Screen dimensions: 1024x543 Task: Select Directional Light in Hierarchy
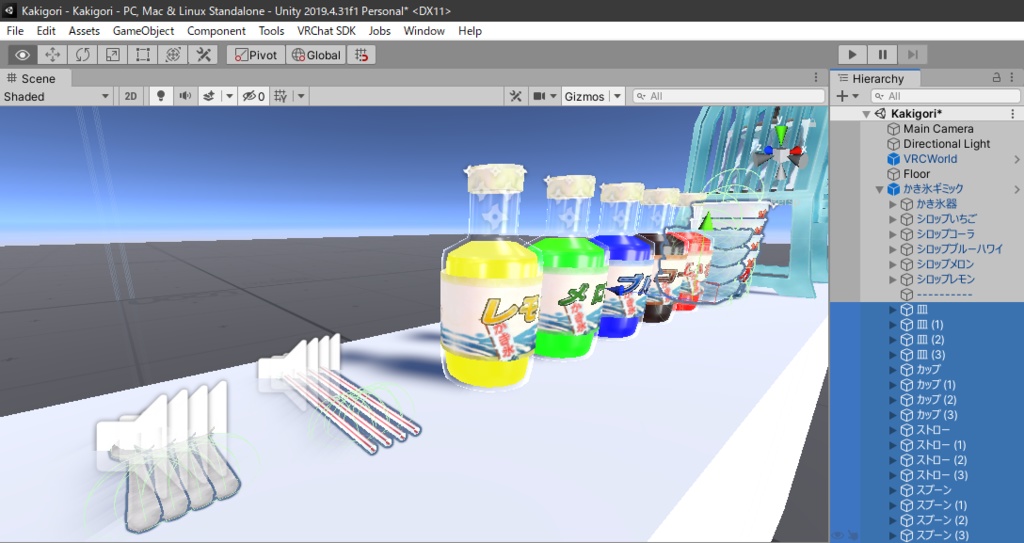click(946, 144)
